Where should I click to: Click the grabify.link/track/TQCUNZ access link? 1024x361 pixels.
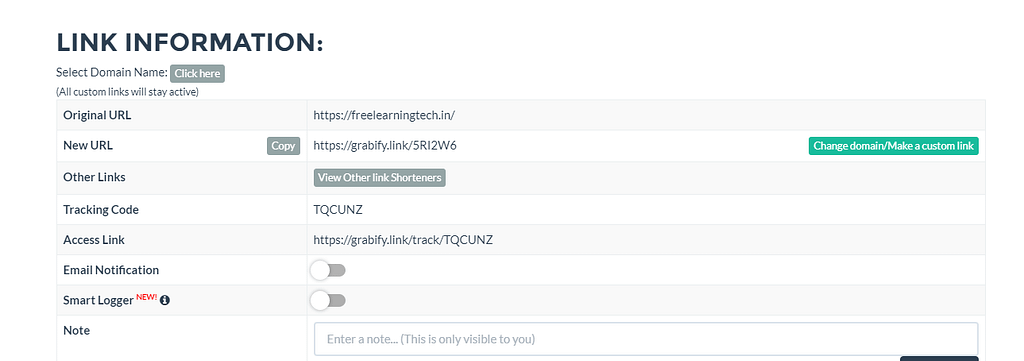click(x=403, y=240)
